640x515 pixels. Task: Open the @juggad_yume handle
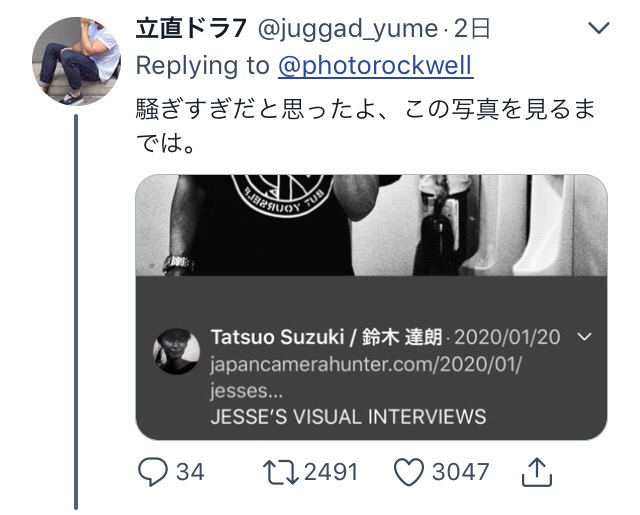coord(348,30)
